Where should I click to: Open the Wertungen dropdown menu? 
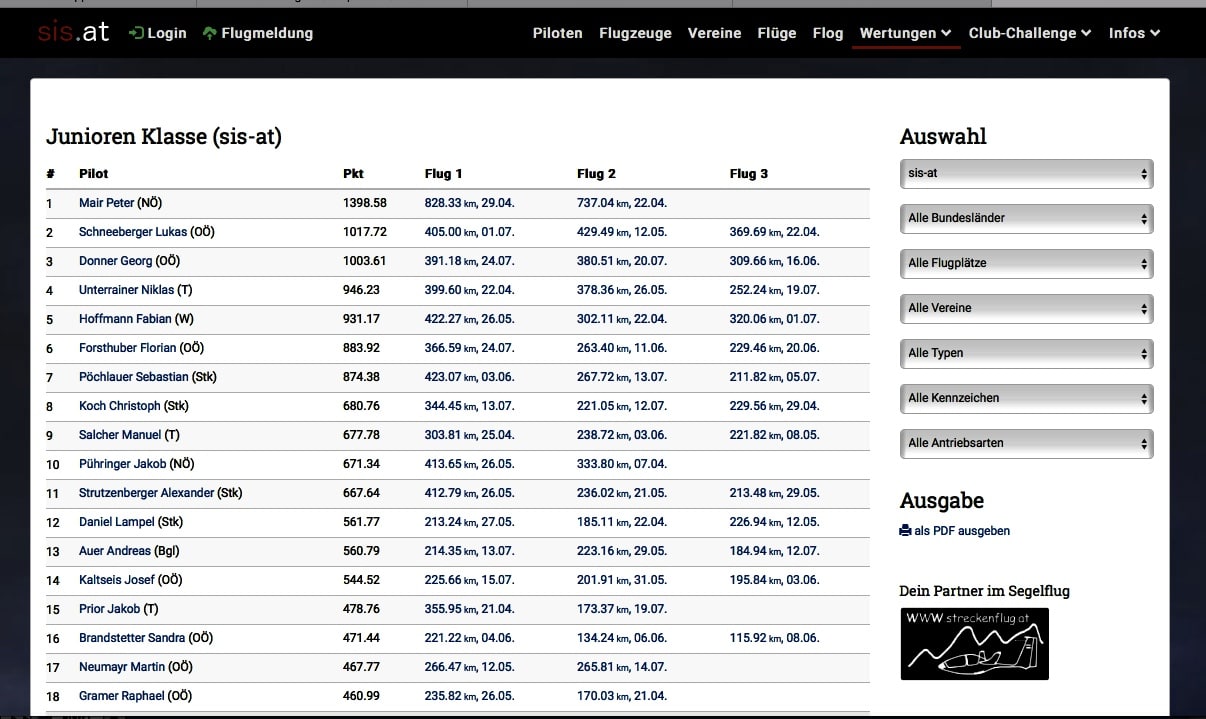(905, 33)
